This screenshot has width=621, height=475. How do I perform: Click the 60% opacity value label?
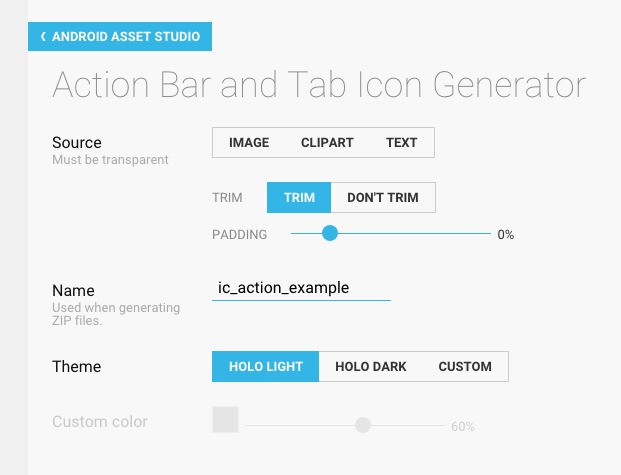tap(463, 427)
